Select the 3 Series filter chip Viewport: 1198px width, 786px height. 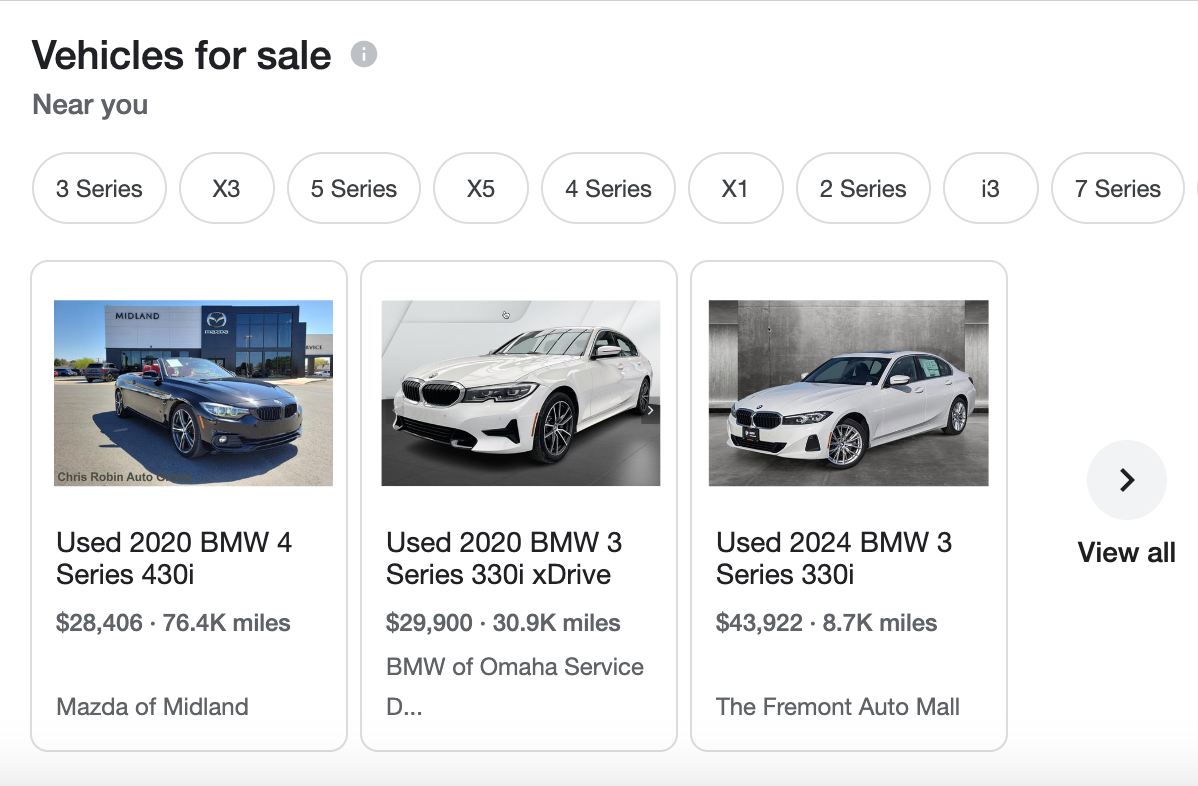point(99,189)
